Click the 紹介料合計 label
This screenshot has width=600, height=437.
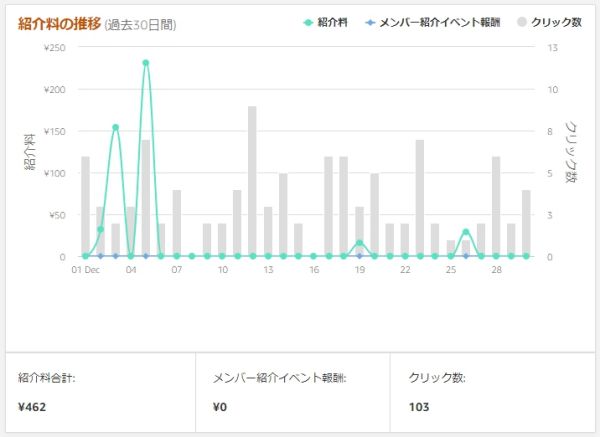(x=47, y=378)
